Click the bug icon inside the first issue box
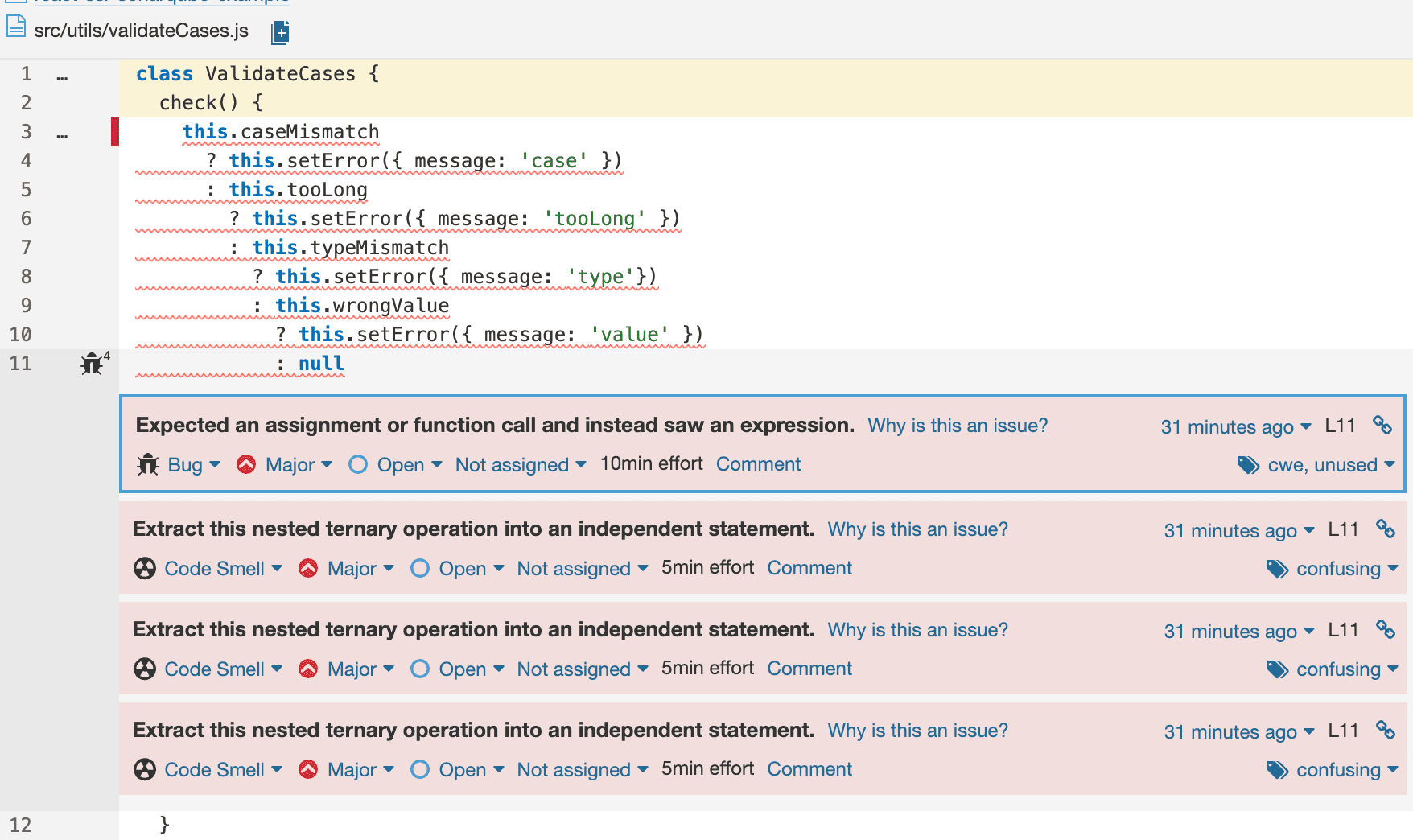 coord(148,465)
